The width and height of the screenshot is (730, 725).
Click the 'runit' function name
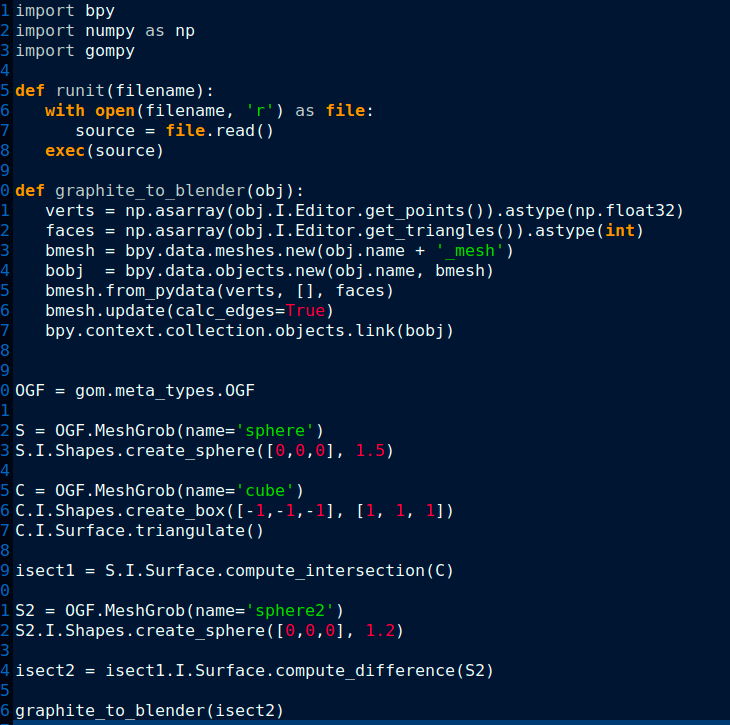tap(80, 90)
